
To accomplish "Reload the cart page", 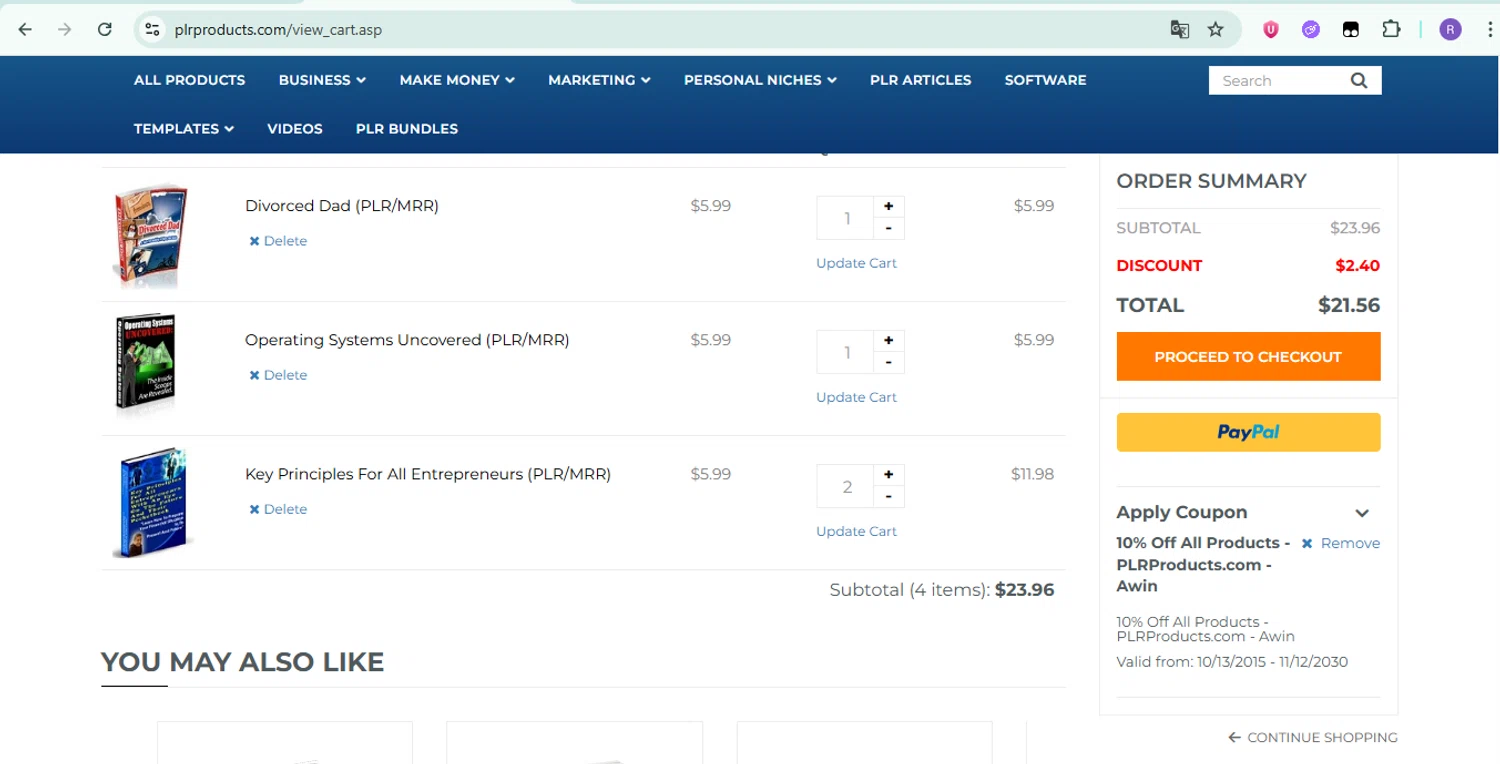I will (x=105, y=29).
